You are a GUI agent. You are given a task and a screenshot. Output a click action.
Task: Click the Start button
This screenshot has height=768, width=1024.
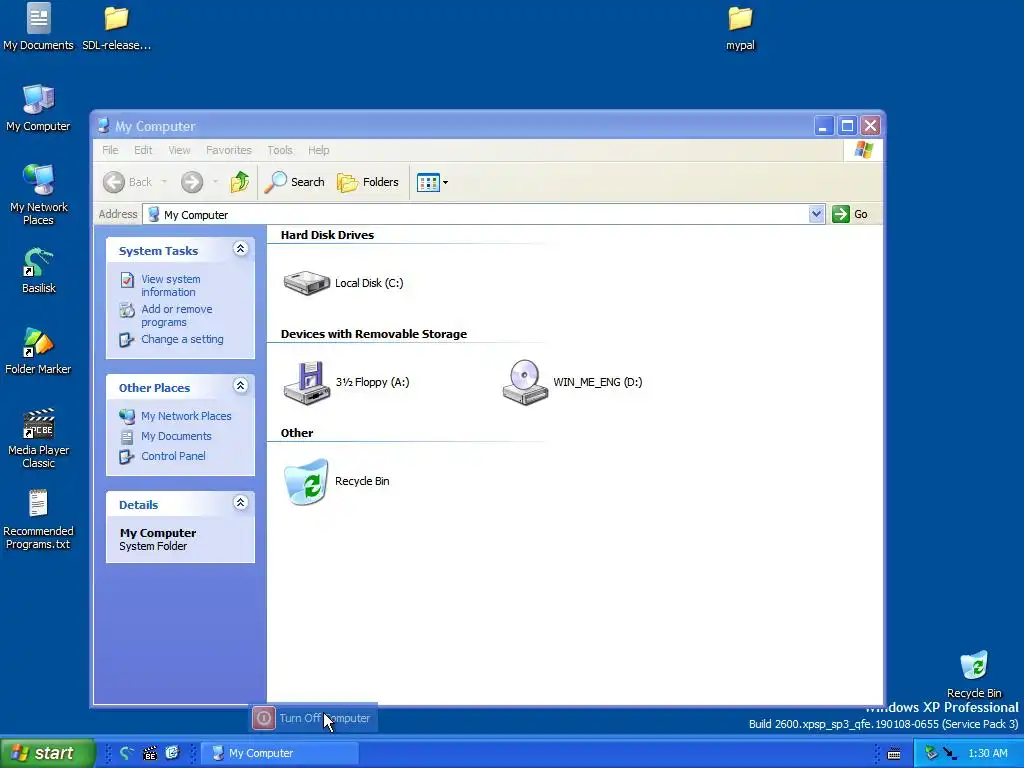[47, 753]
